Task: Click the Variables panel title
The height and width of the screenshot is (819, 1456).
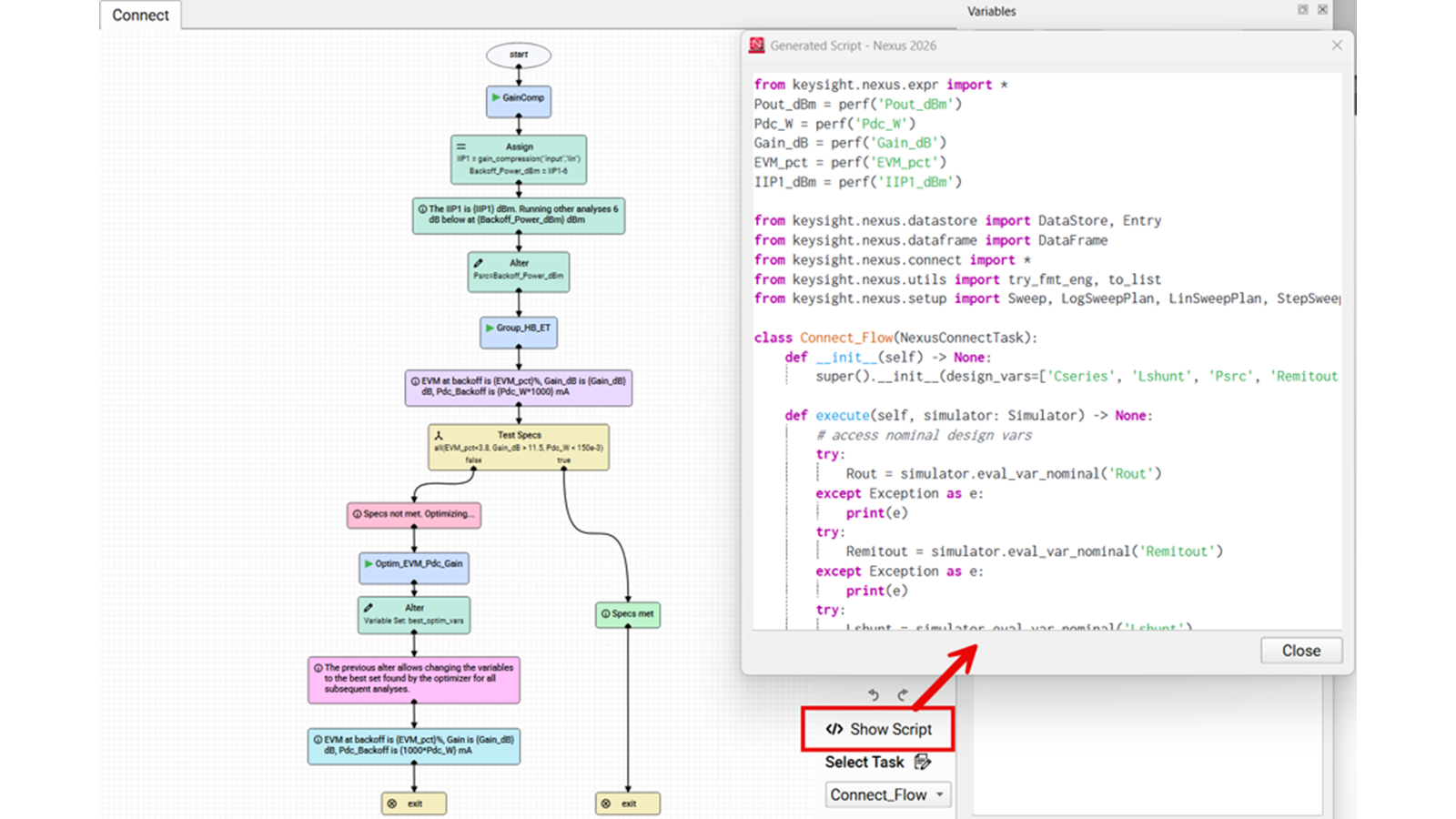Action: 991,11
